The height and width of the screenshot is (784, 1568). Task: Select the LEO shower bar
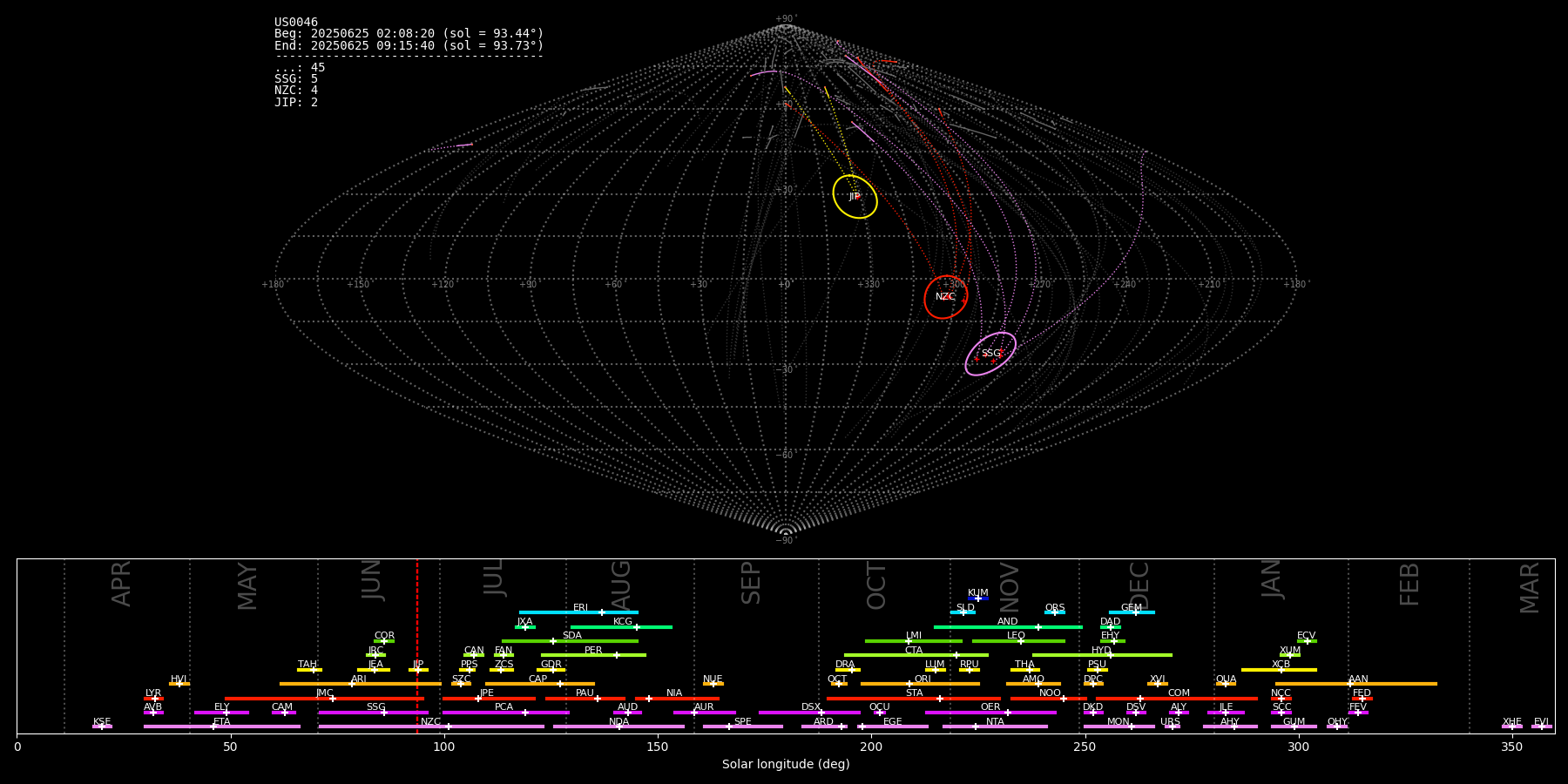[1018, 641]
